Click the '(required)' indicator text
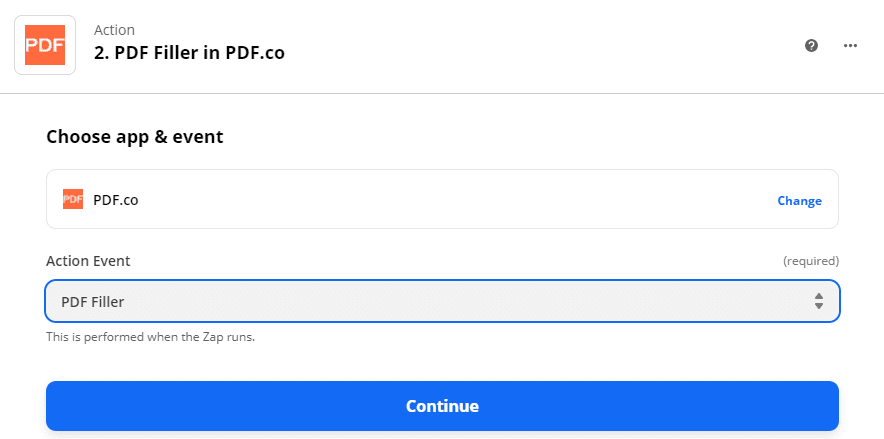Image resolution: width=884 pixels, height=439 pixels. click(x=810, y=261)
